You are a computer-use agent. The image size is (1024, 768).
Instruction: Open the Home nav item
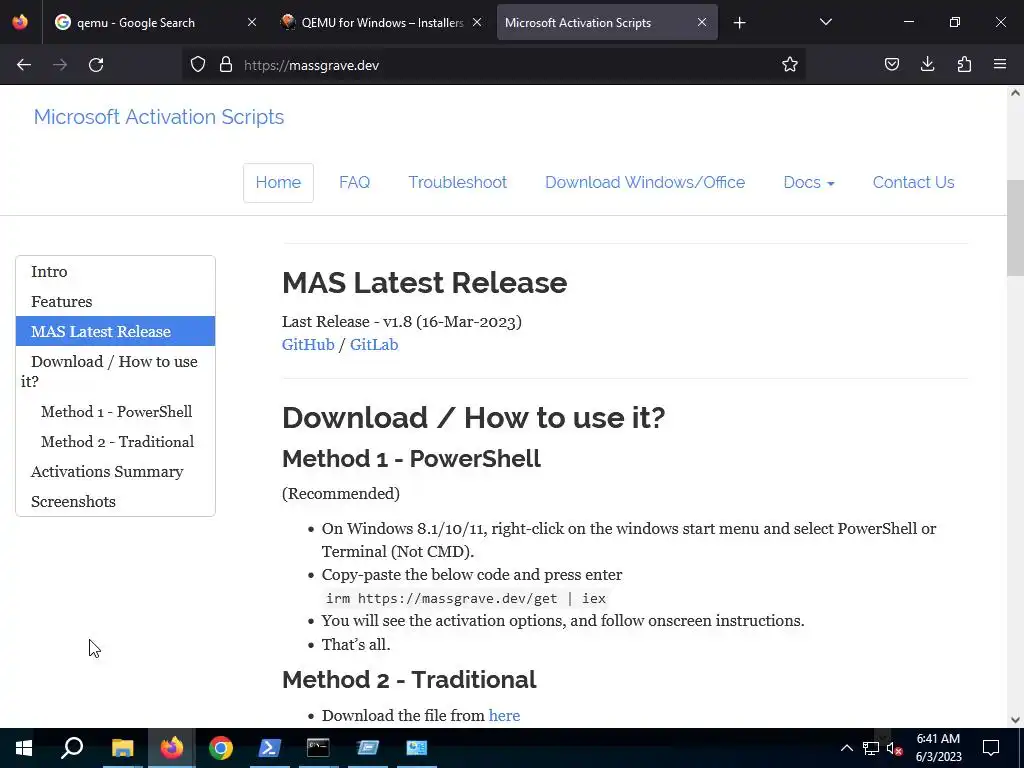point(278,183)
